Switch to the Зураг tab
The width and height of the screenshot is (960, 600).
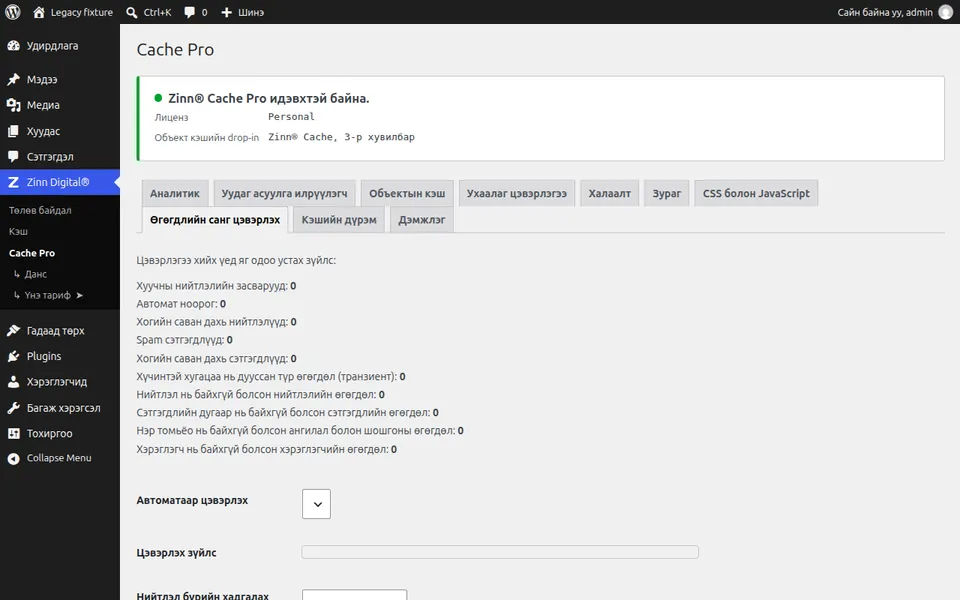pyautogui.click(x=667, y=193)
